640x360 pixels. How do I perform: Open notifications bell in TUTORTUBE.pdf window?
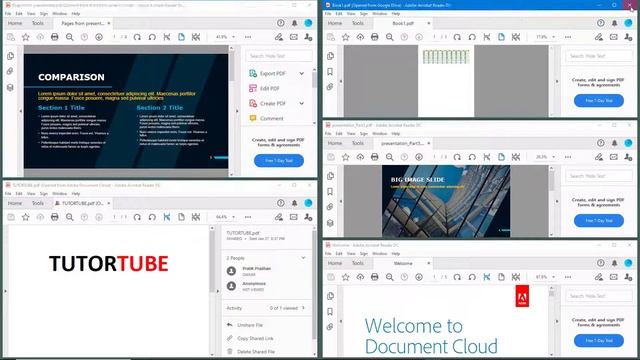(294, 203)
